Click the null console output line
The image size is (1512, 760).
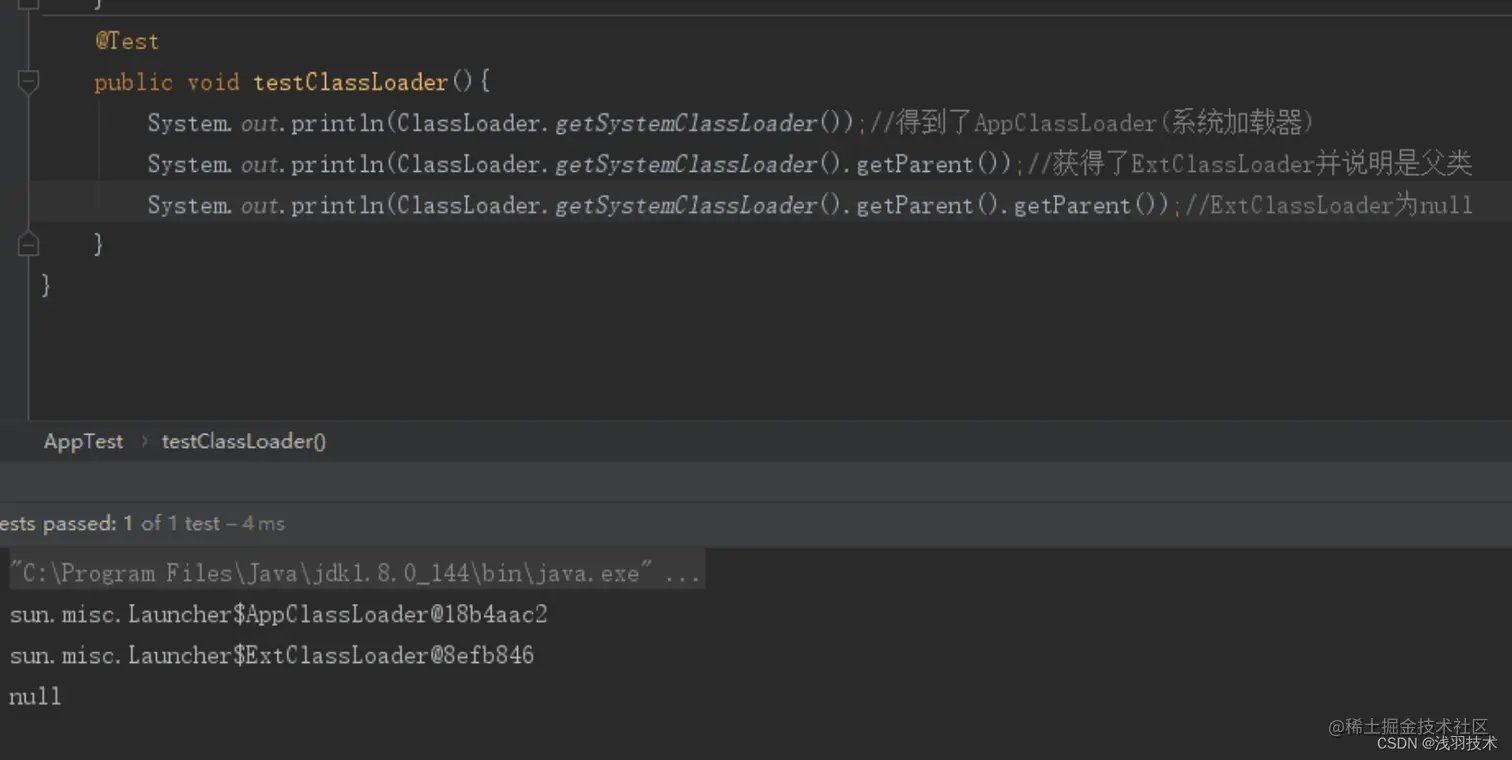tap(35, 696)
